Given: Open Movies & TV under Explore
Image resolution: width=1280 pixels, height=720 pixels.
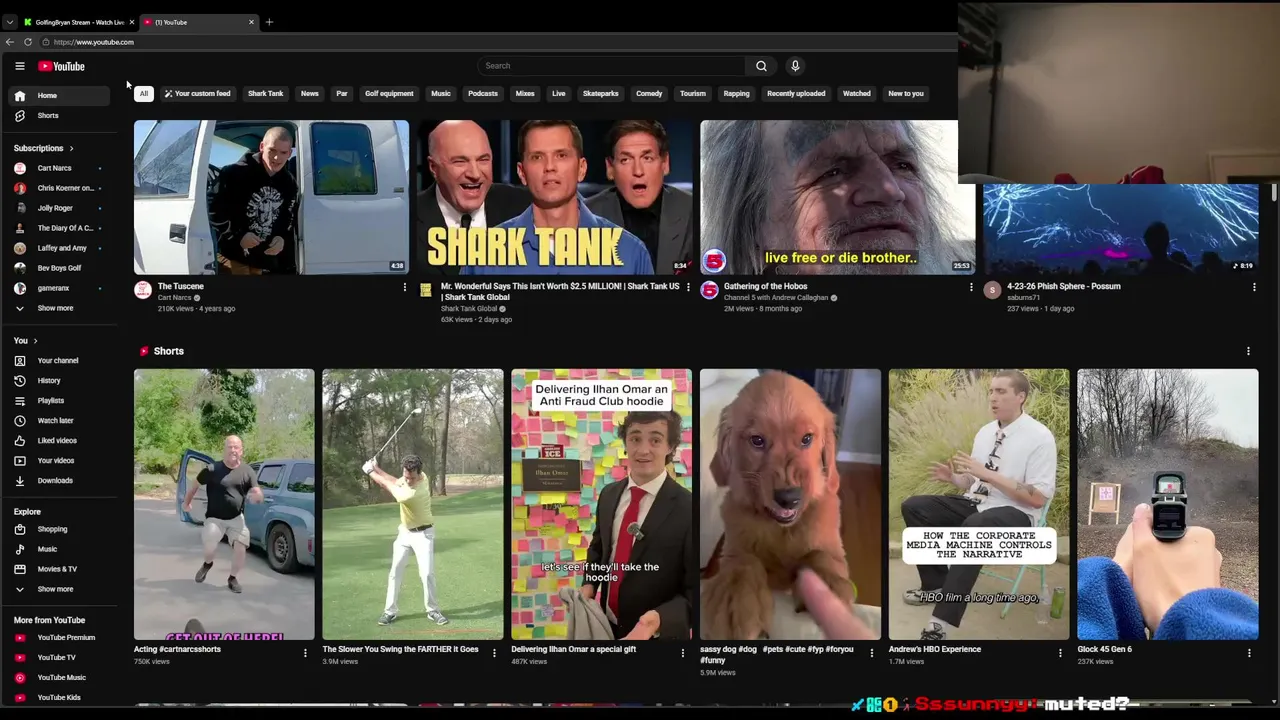Looking at the screenshot, I should pos(58,569).
